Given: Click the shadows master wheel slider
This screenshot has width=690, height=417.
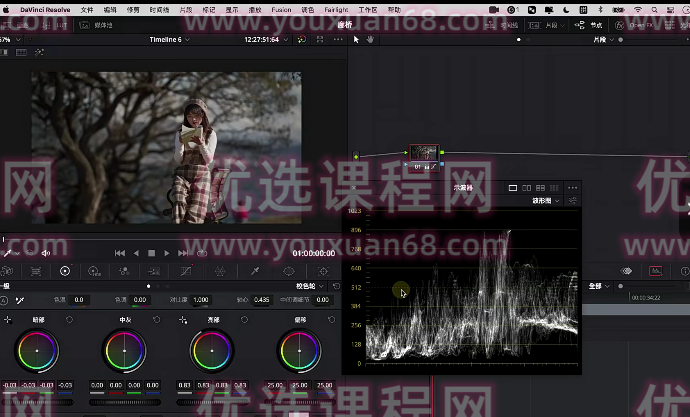Looking at the screenshot, I should tap(37, 402).
